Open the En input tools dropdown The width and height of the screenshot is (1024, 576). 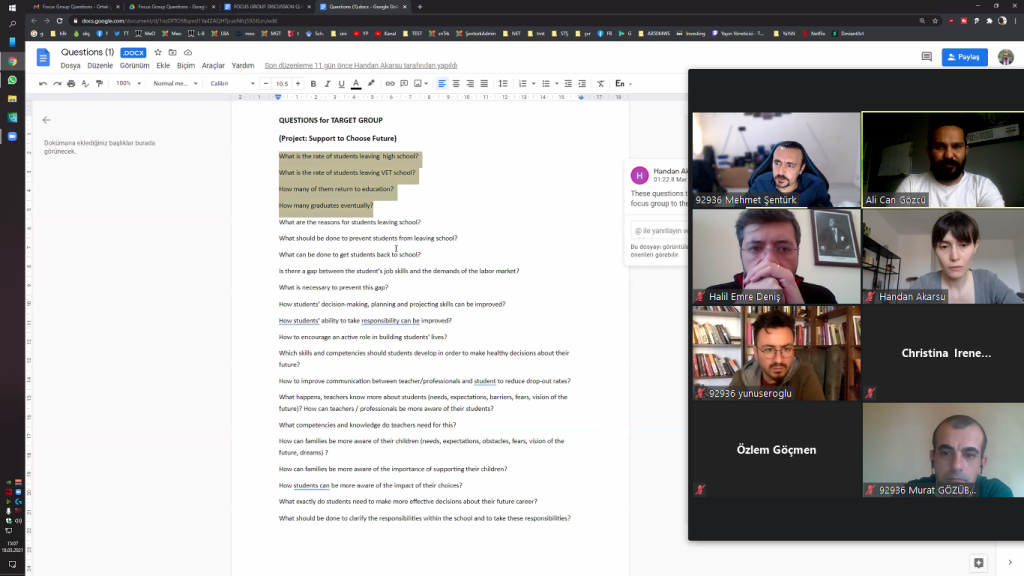tap(623, 84)
